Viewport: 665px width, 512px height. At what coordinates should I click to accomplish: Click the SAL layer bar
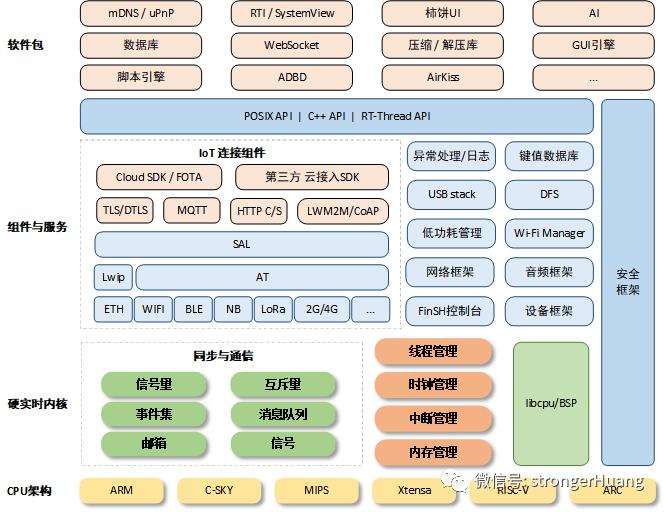coord(241,244)
